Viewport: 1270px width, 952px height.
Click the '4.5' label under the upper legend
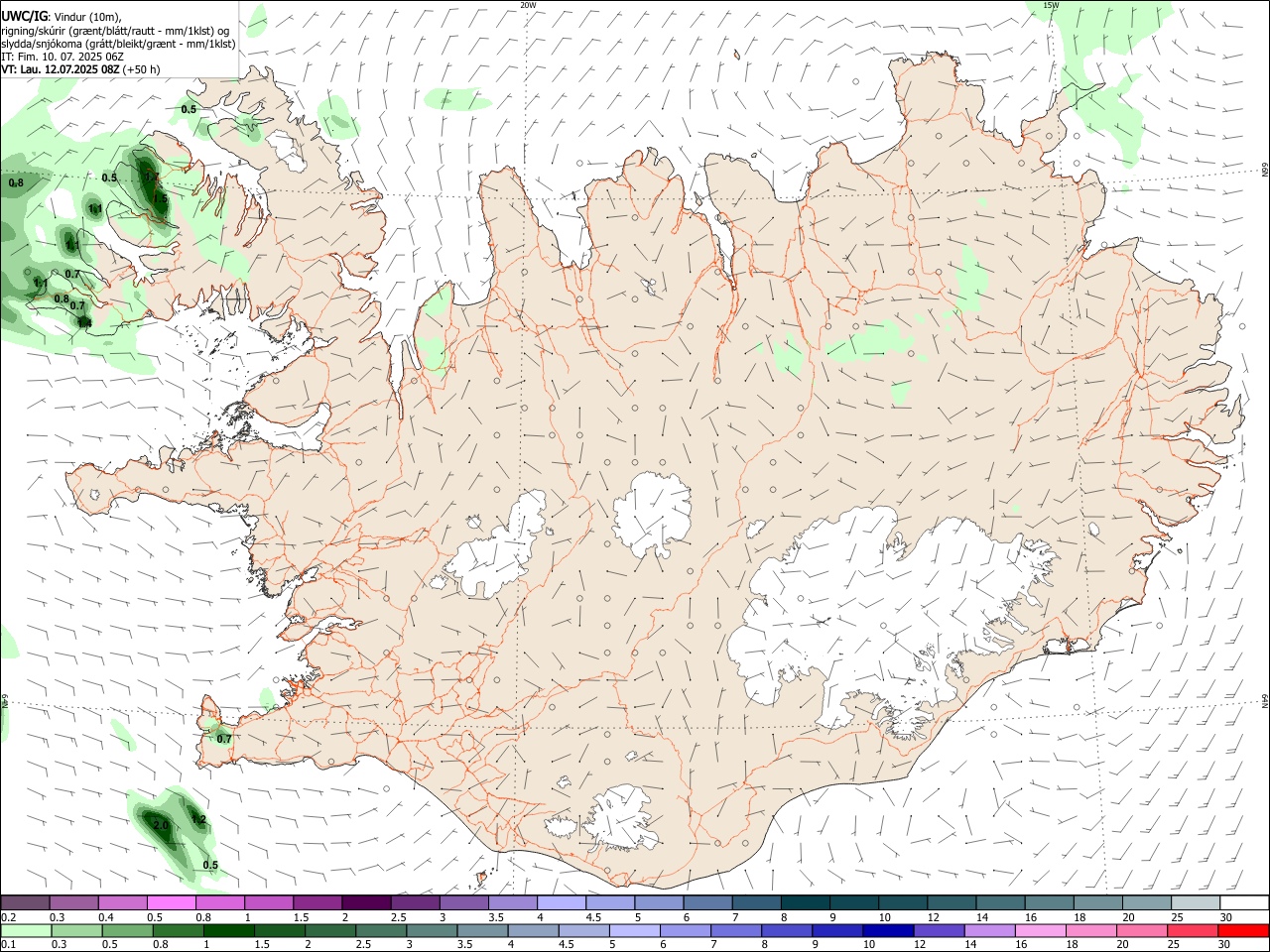click(593, 917)
